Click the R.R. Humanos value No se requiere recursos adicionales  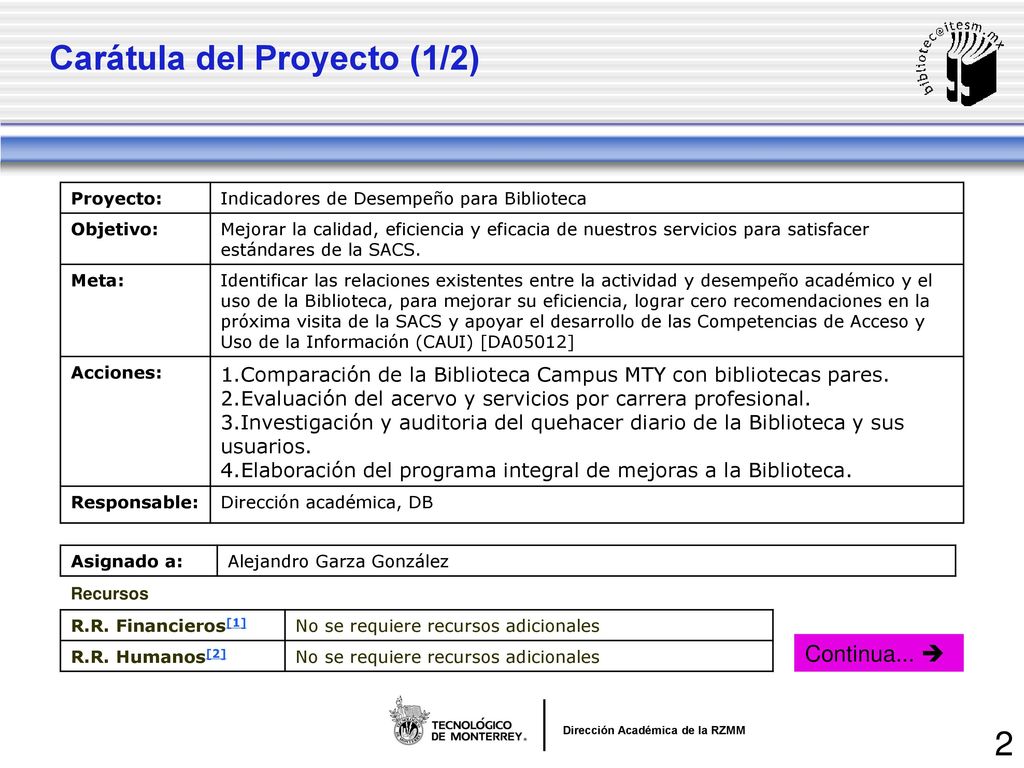[447, 656]
